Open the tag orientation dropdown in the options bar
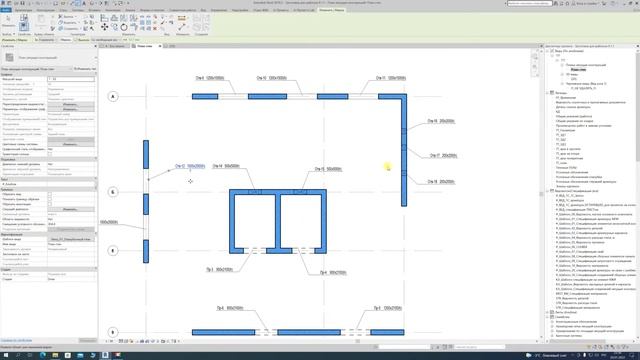This screenshot has width=640, height=360. [44, 40]
